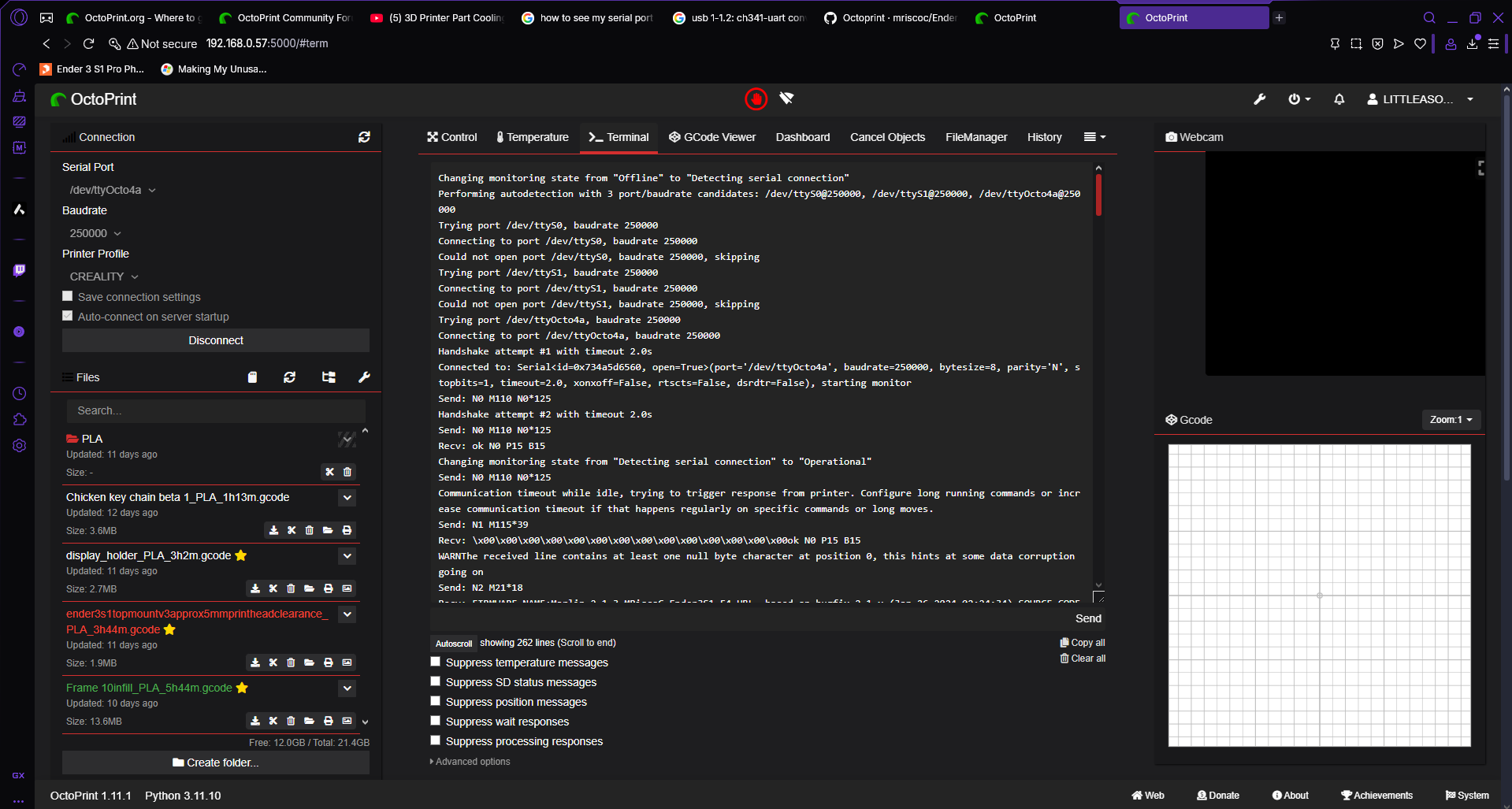Check Save connection settings box

[x=68, y=296]
